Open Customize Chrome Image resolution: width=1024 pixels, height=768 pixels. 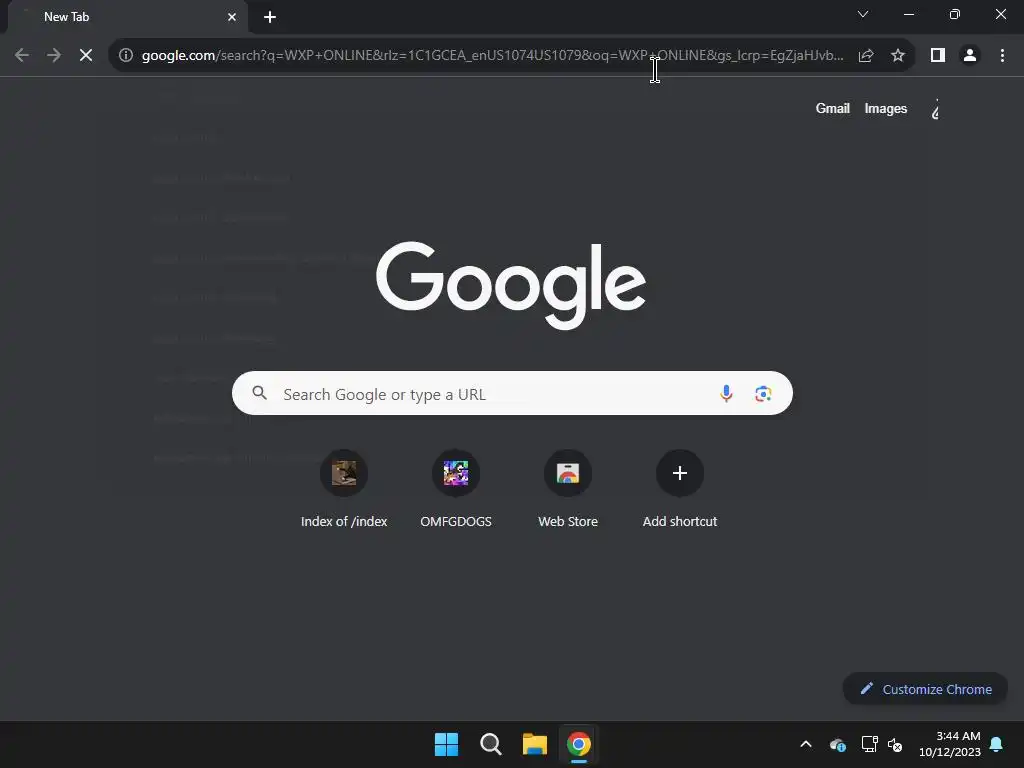point(925,689)
